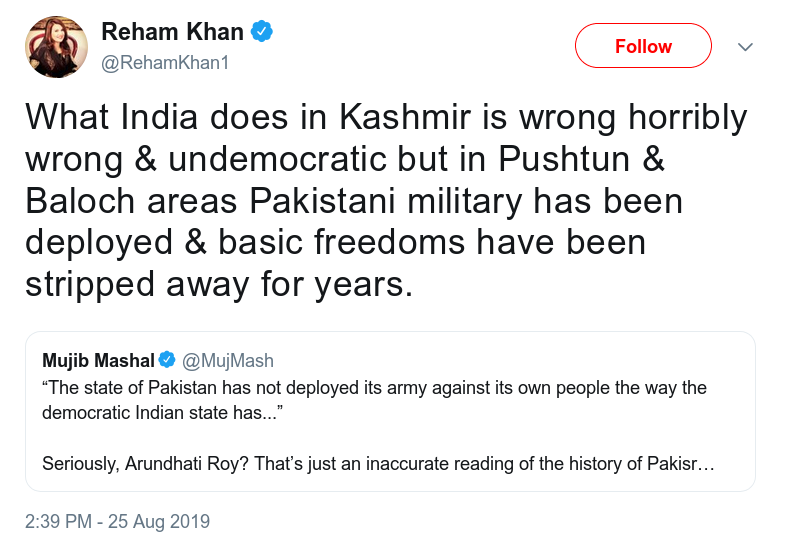Click 'stripped away for years.' closing line
Image resolution: width=785 pixels, height=548 pixels.
219,285
